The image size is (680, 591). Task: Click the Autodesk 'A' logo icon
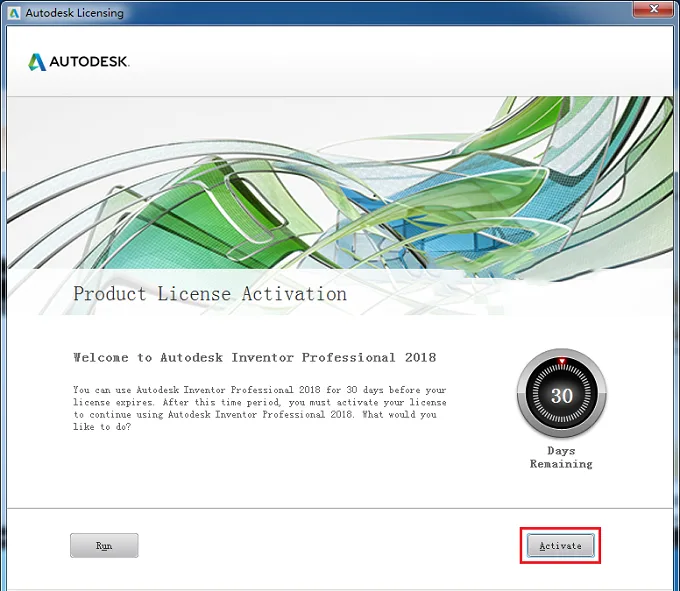point(37,62)
